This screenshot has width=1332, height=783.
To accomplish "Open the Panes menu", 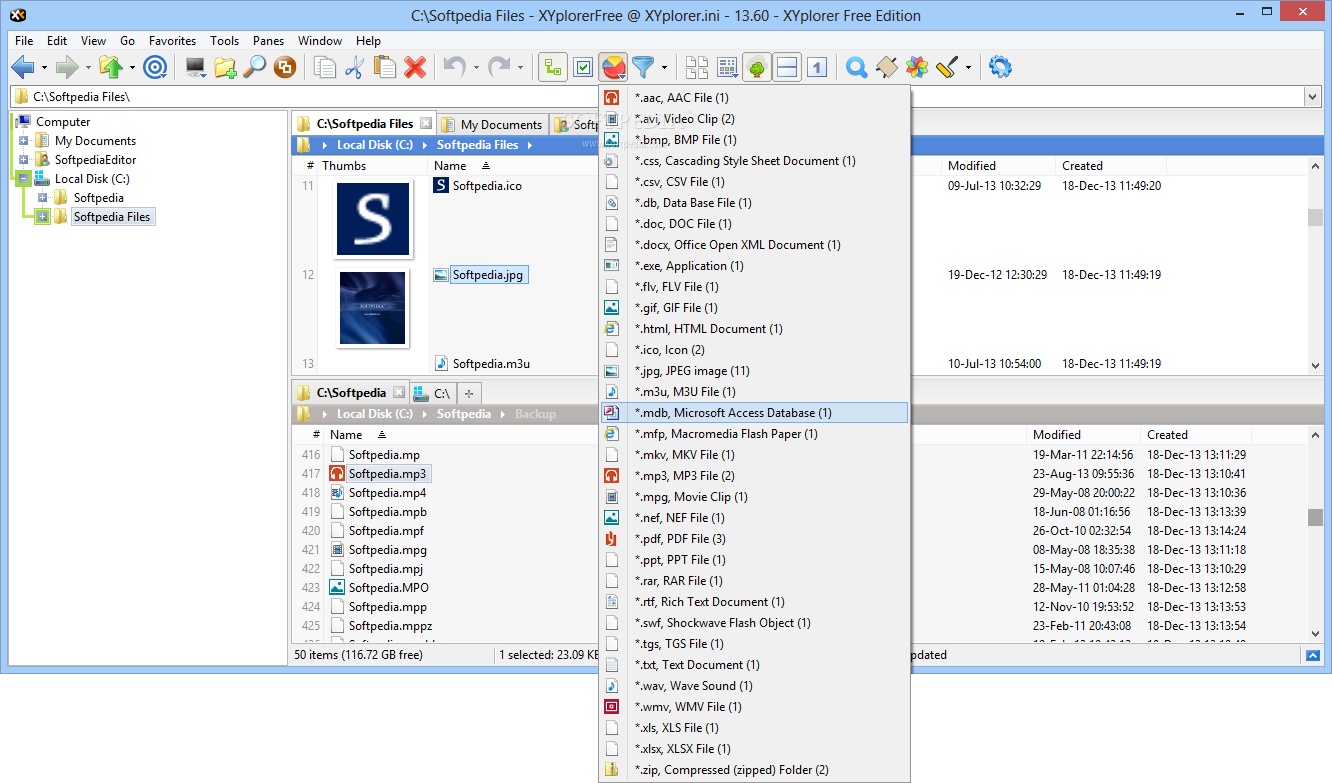I will coord(268,41).
